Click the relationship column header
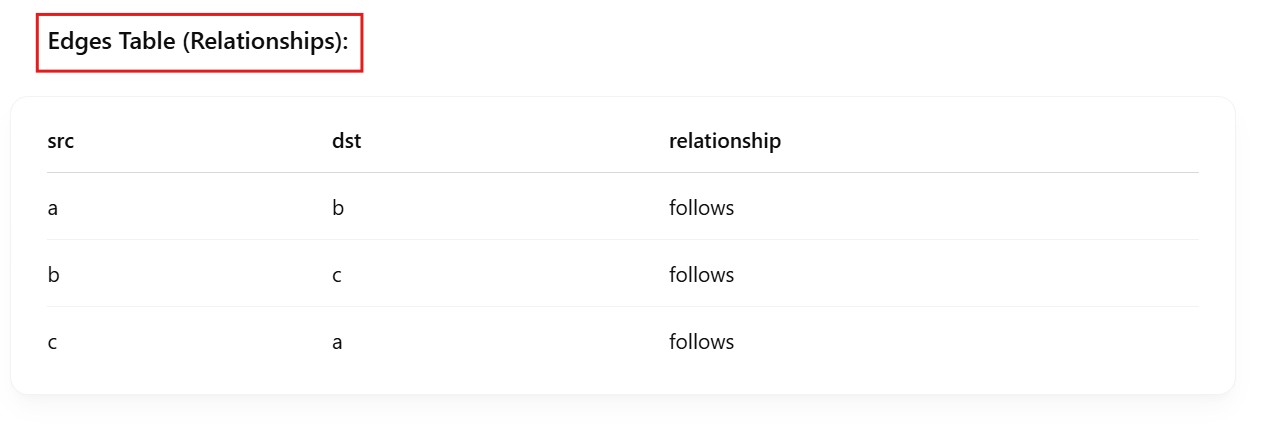Screen dimensions: 1263x438 point(724,141)
